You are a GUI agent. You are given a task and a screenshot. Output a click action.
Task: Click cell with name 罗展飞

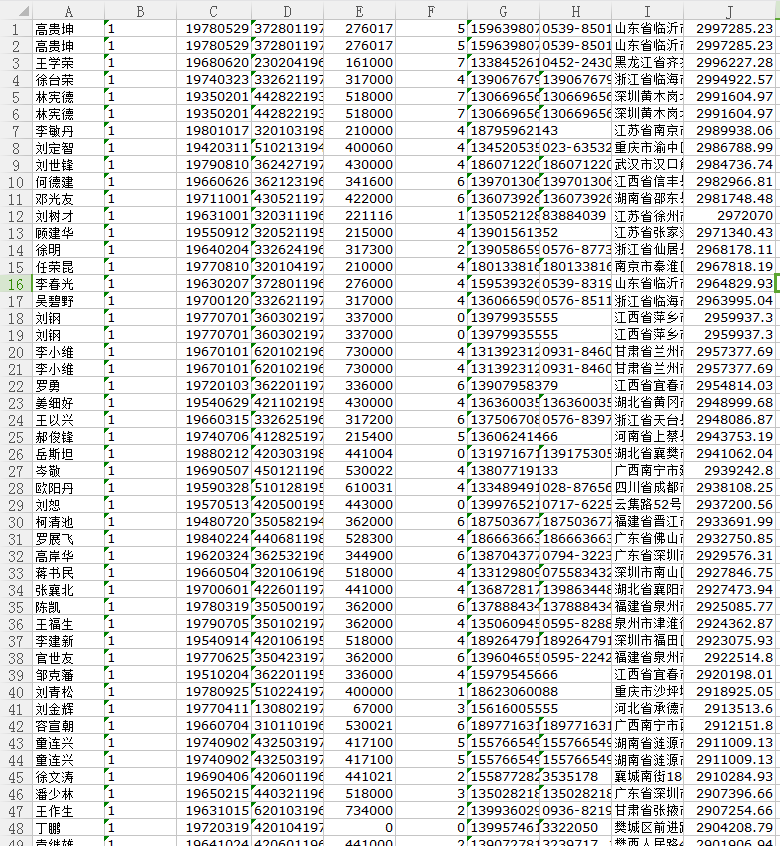pos(68,539)
